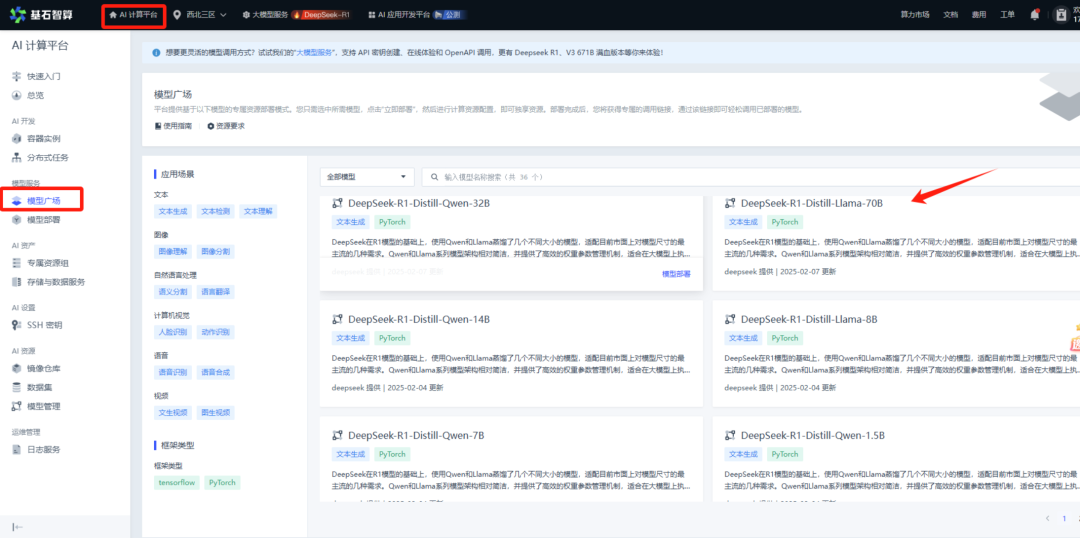1080x538 pixels.
Task: Filter by 人脸识别 scenario tag
Action: 173,332
